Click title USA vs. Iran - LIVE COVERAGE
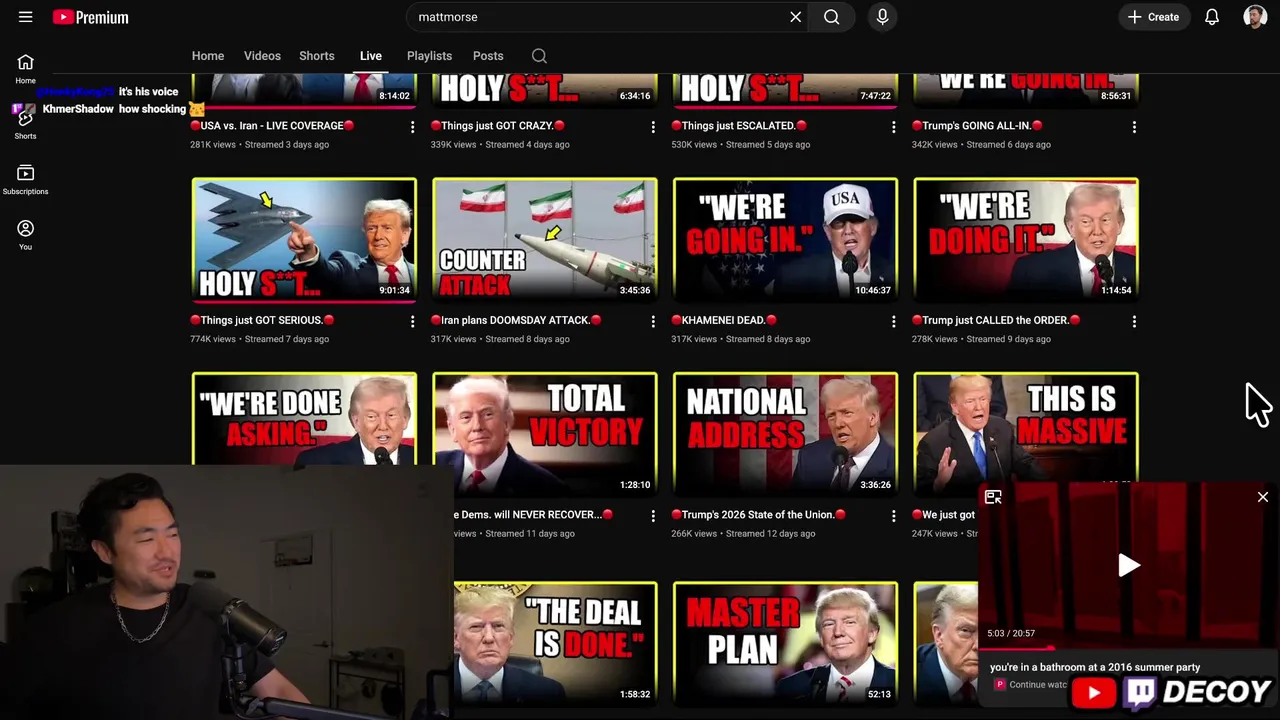 click(x=272, y=126)
